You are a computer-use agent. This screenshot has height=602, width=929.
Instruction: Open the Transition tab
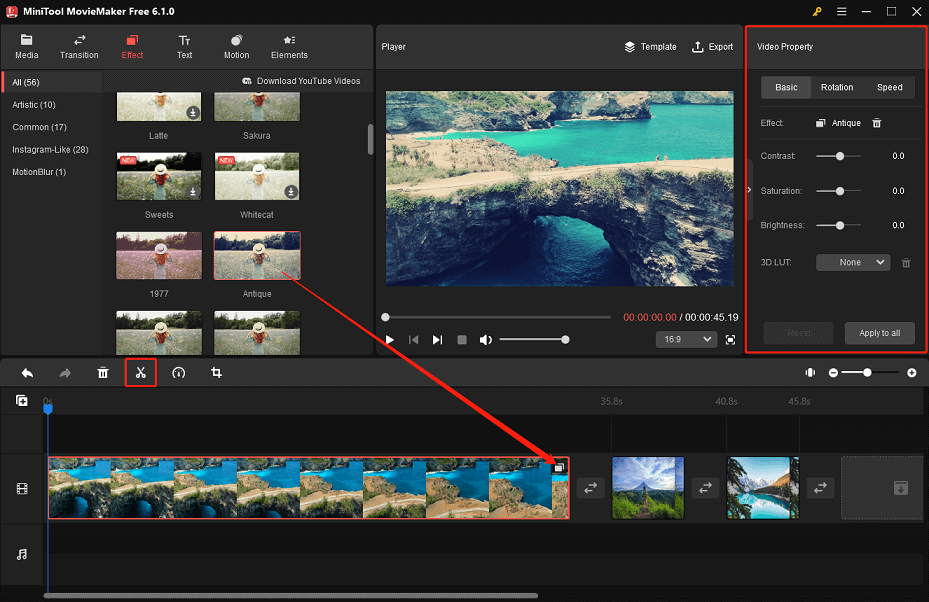[79, 46]
